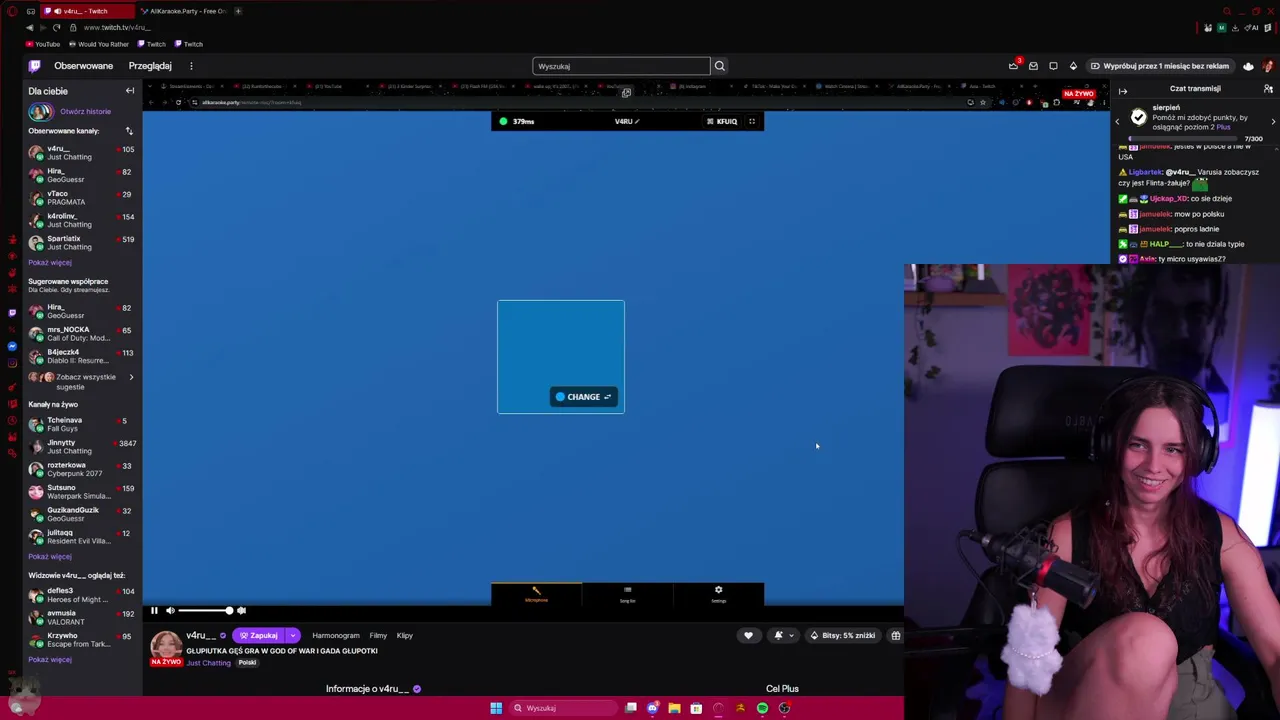Mute the stream with the speaker icon
The image size is (1280, 720).
pos(170,611)
